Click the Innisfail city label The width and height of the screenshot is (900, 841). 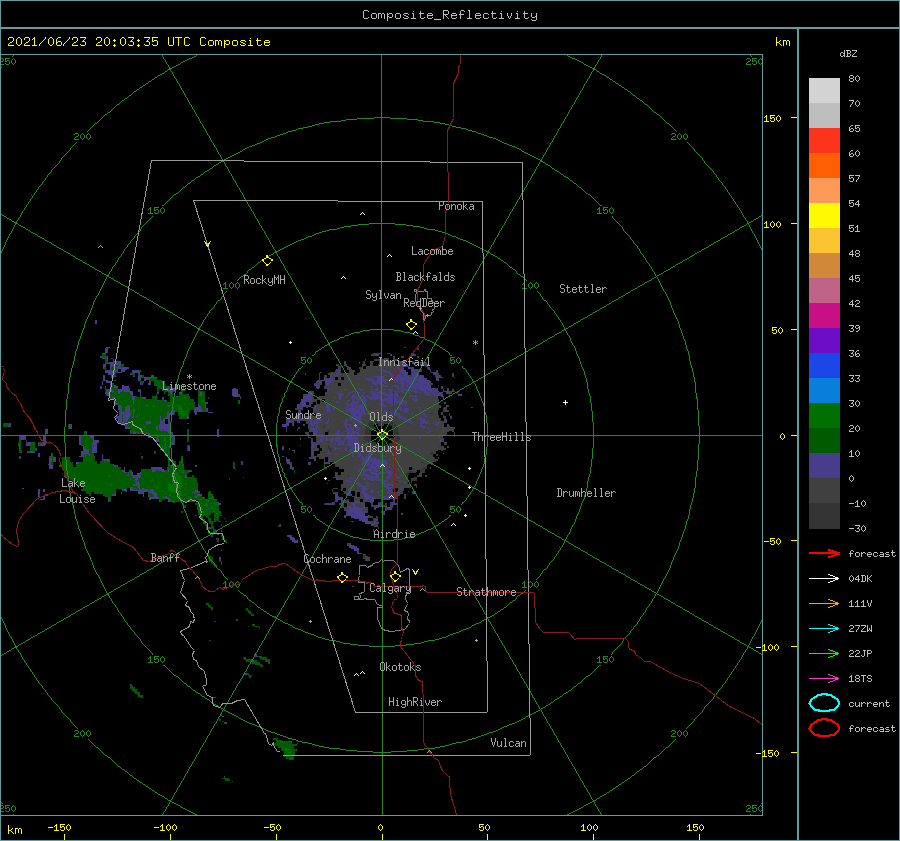[x=404, y=362]
